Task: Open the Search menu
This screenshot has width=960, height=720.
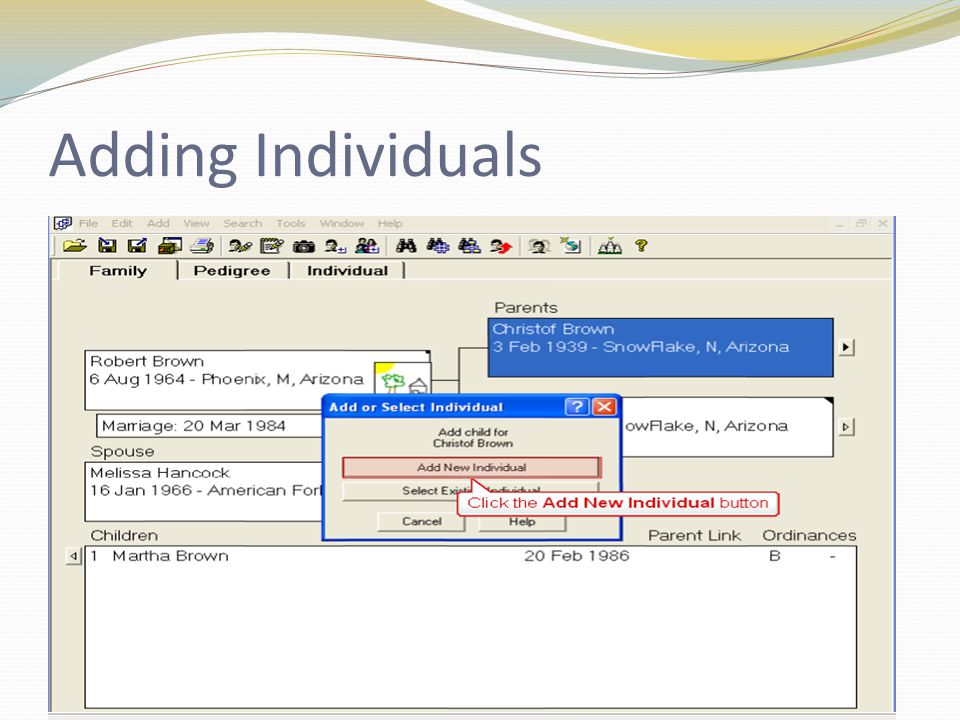Action: pyautogui.click(x=242, y=223)
